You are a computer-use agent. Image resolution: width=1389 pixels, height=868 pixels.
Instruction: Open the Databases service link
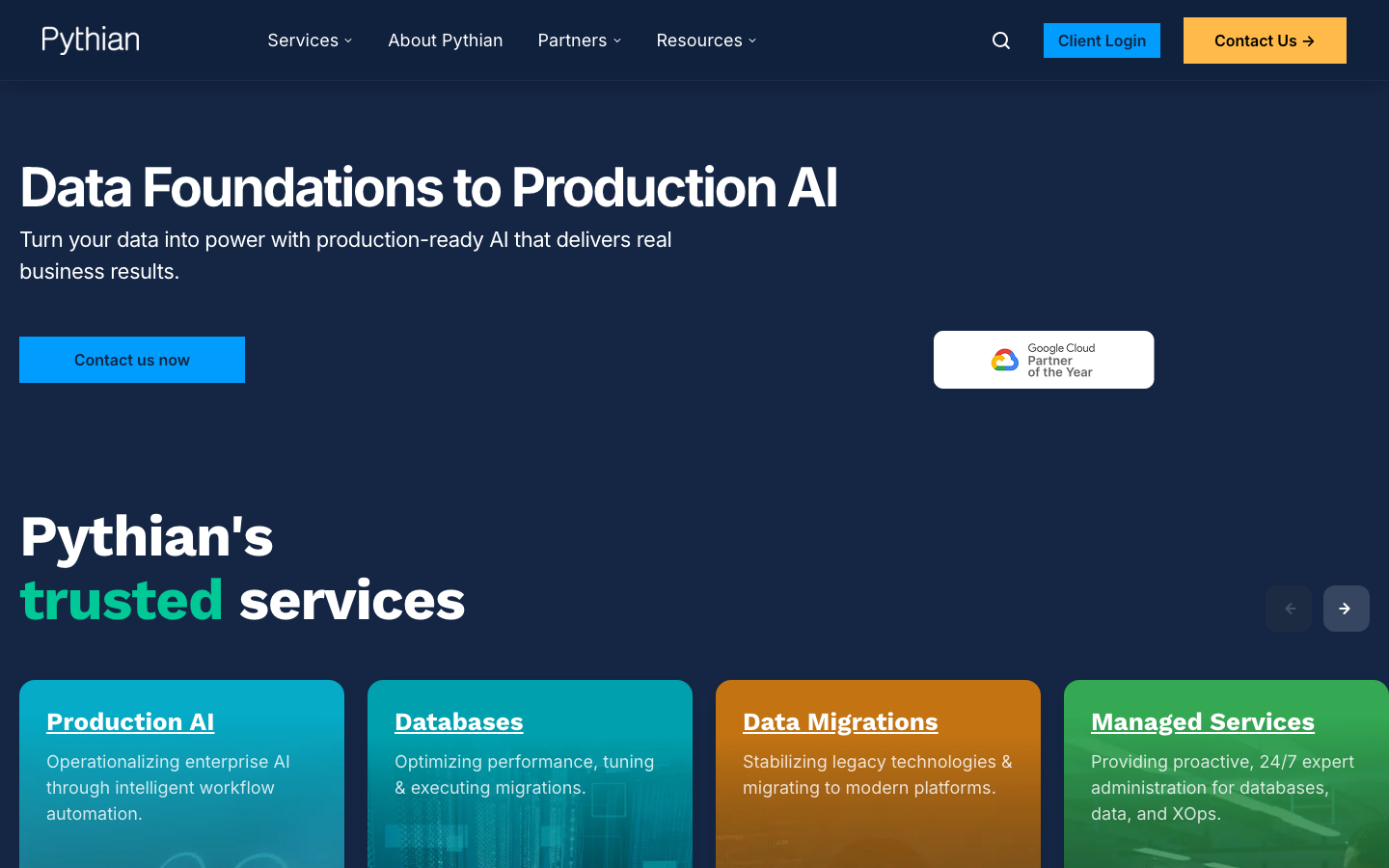click(x=459, y=721)
